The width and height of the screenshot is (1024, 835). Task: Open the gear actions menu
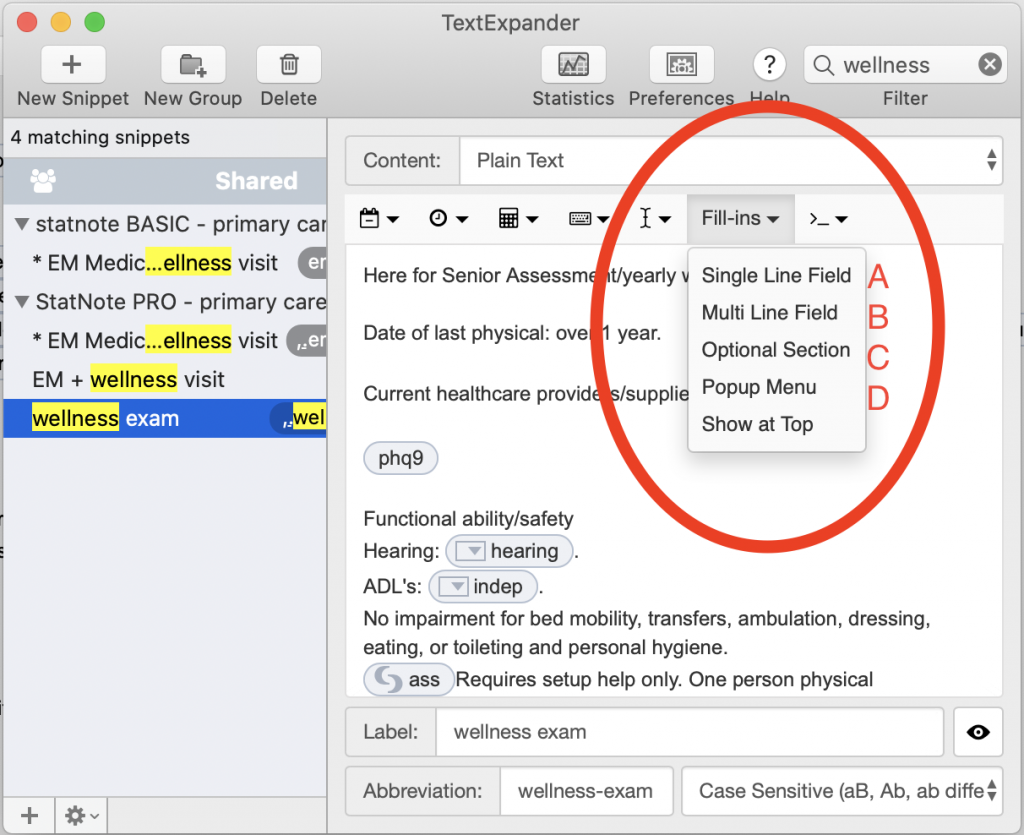tap(81, 815)
